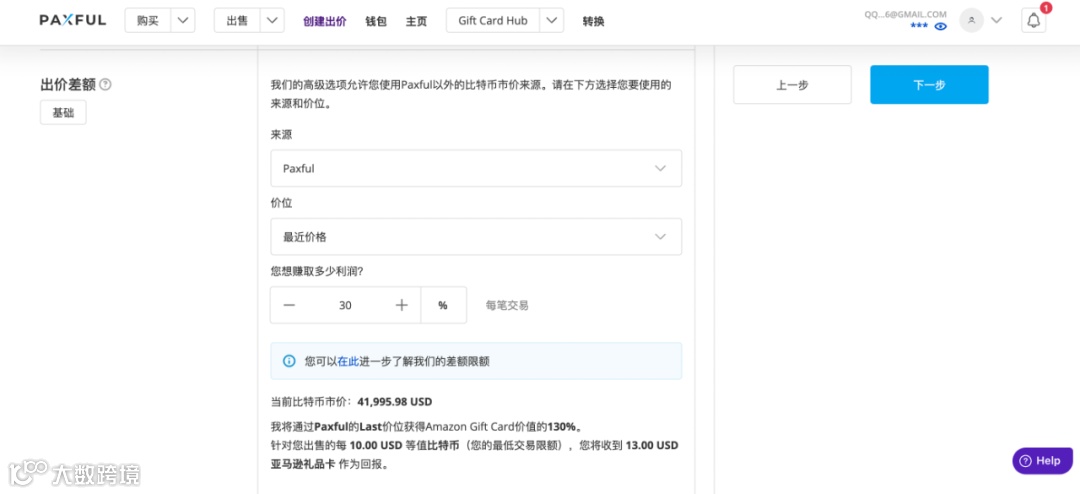
Task: Click the account email text
Action: 905,14
